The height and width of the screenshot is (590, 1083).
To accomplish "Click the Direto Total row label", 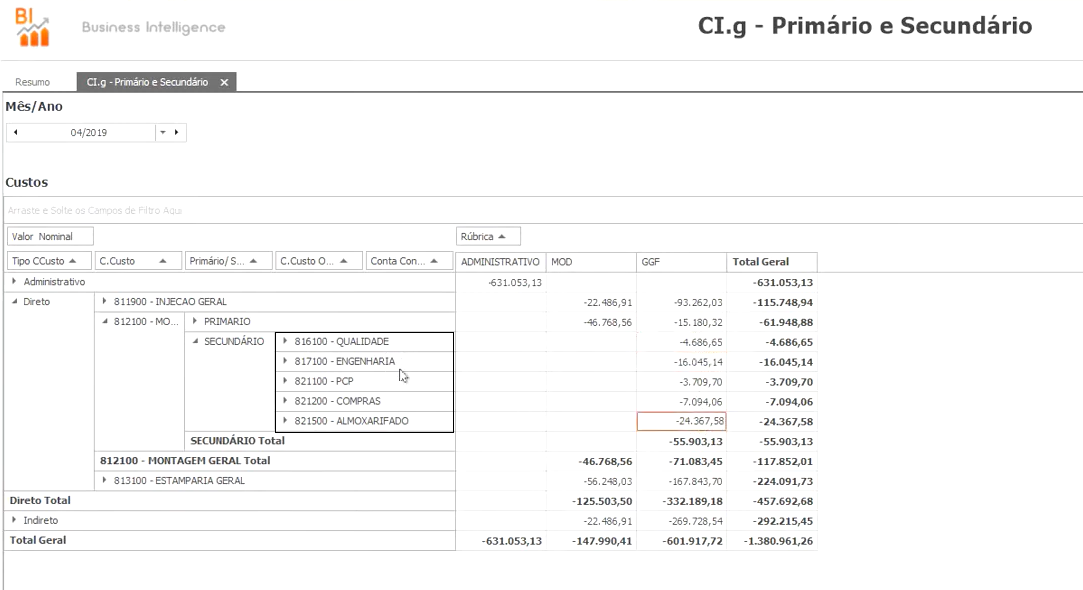I will [40, 500].
